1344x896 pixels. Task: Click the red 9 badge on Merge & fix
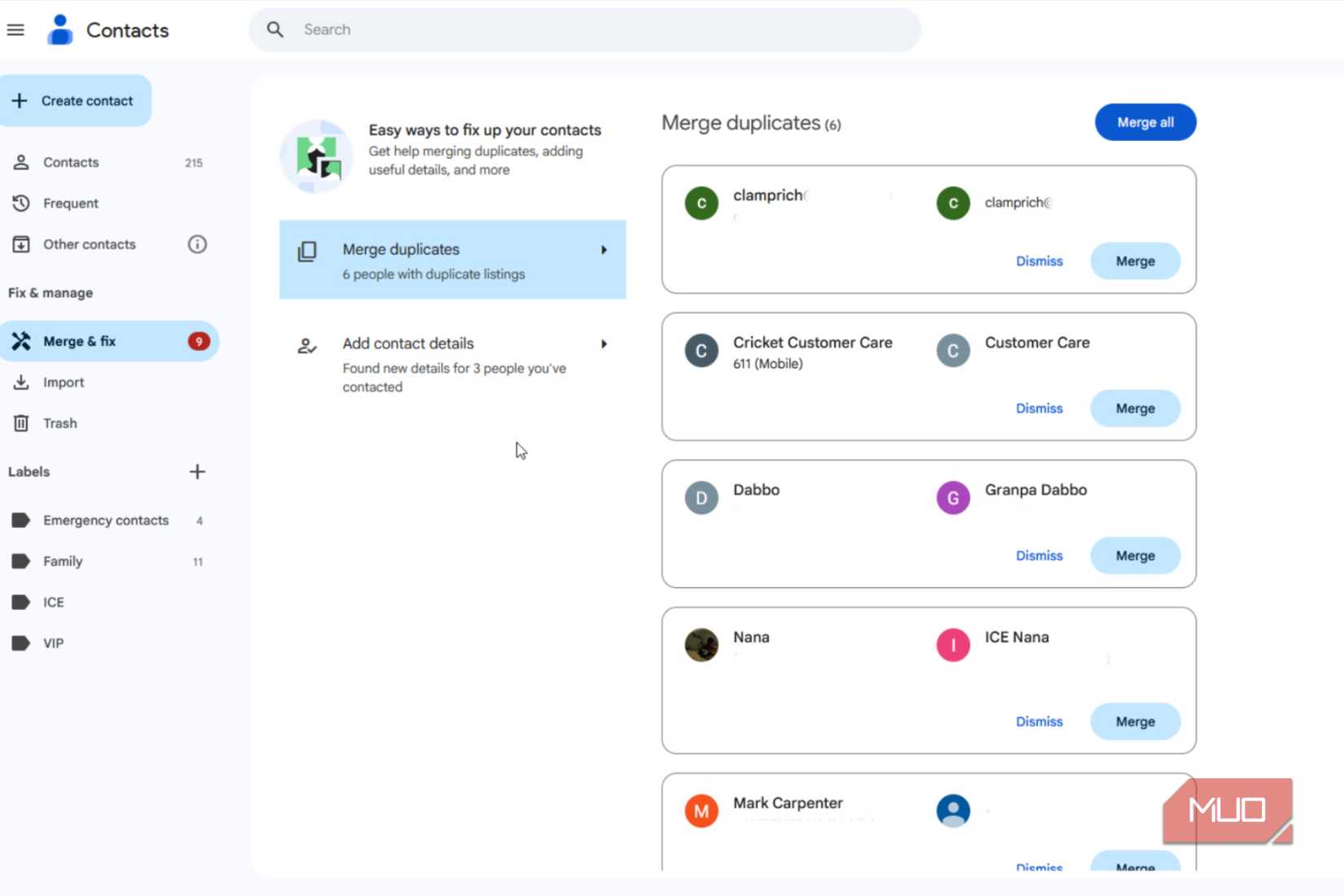coord(199,340)
